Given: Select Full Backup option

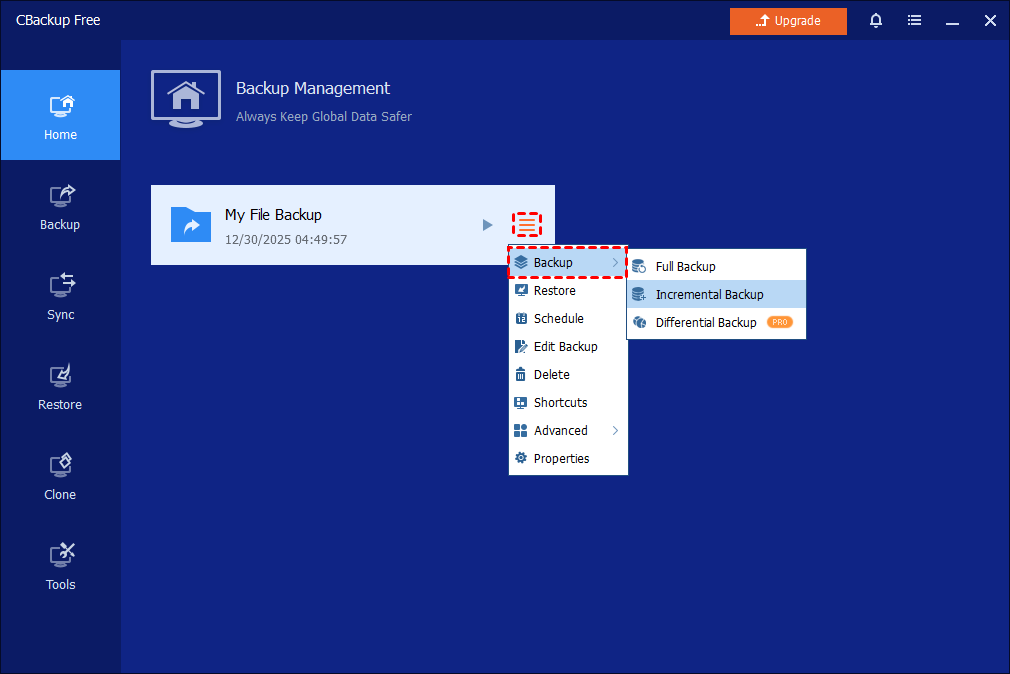Looking at the screenshot, I should 685,266.
